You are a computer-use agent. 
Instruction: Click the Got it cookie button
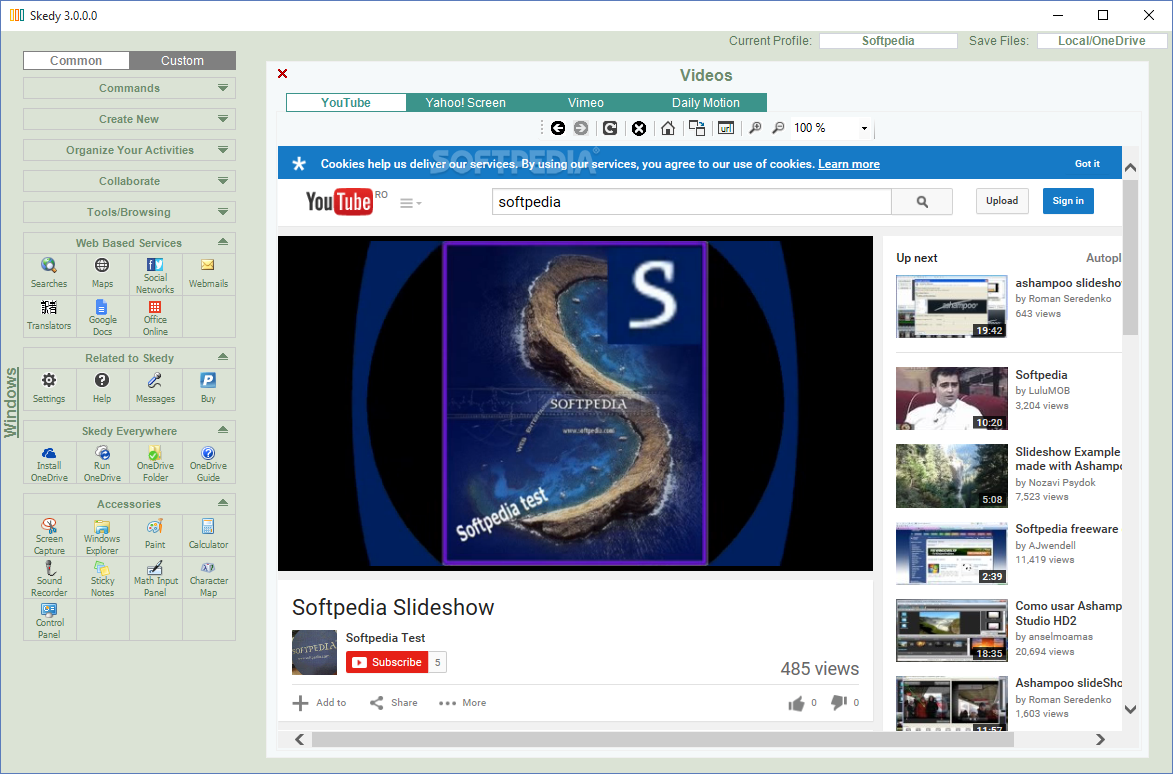pos(1088,164)
